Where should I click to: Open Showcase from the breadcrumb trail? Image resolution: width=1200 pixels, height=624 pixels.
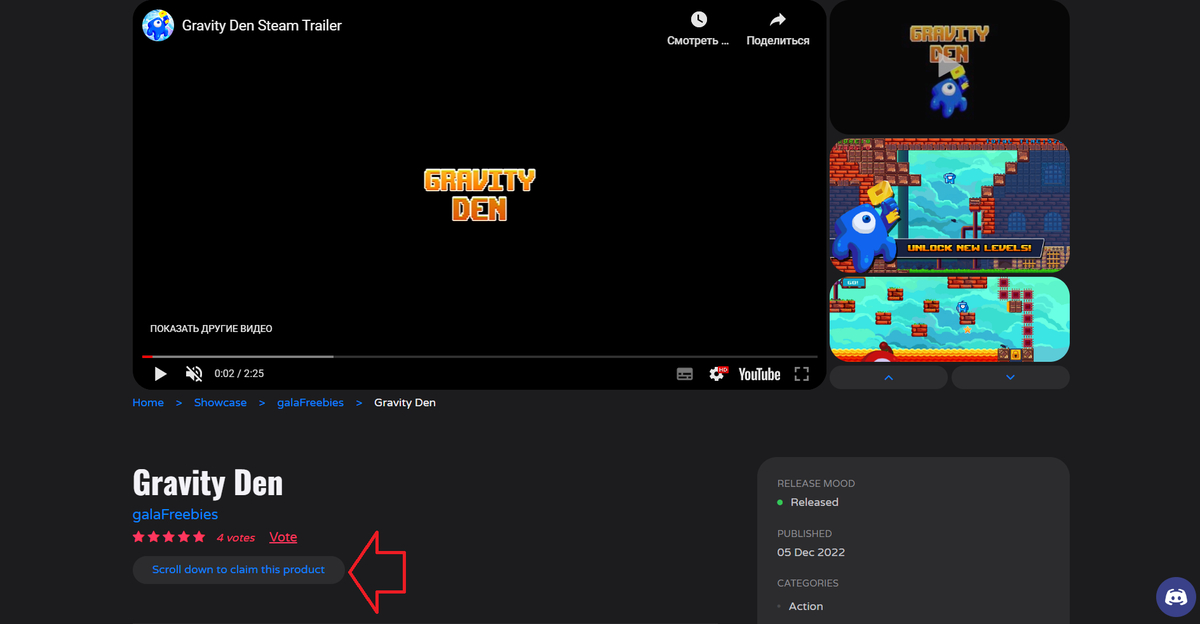click(x=220, y=402)
